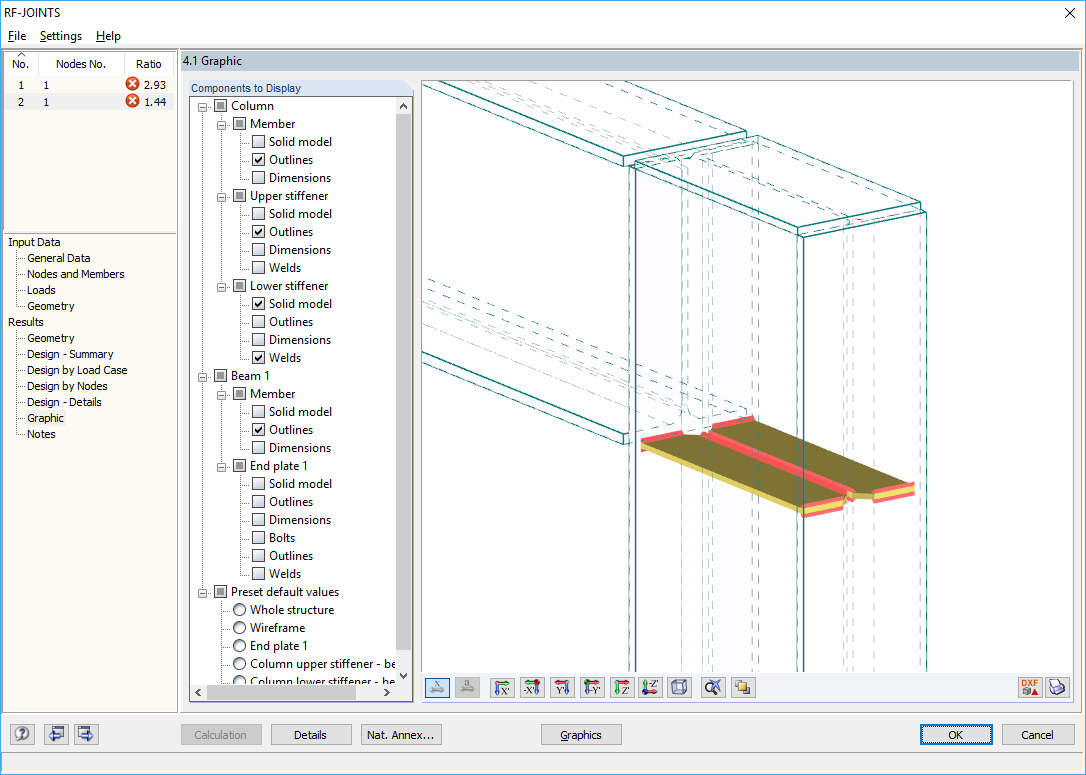
Task: Click the components tree horizontal scrollbar
Action: tap(281, 692)
